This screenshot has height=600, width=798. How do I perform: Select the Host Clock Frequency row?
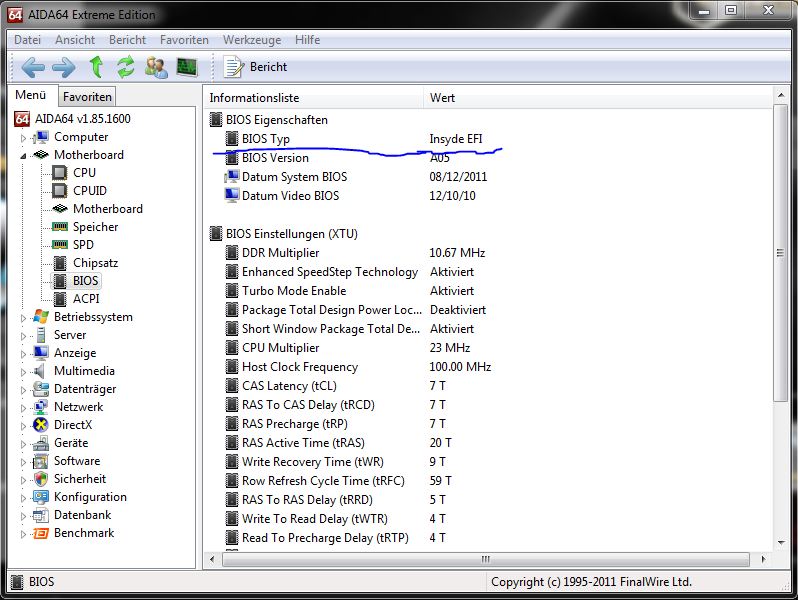click(489, 367)
